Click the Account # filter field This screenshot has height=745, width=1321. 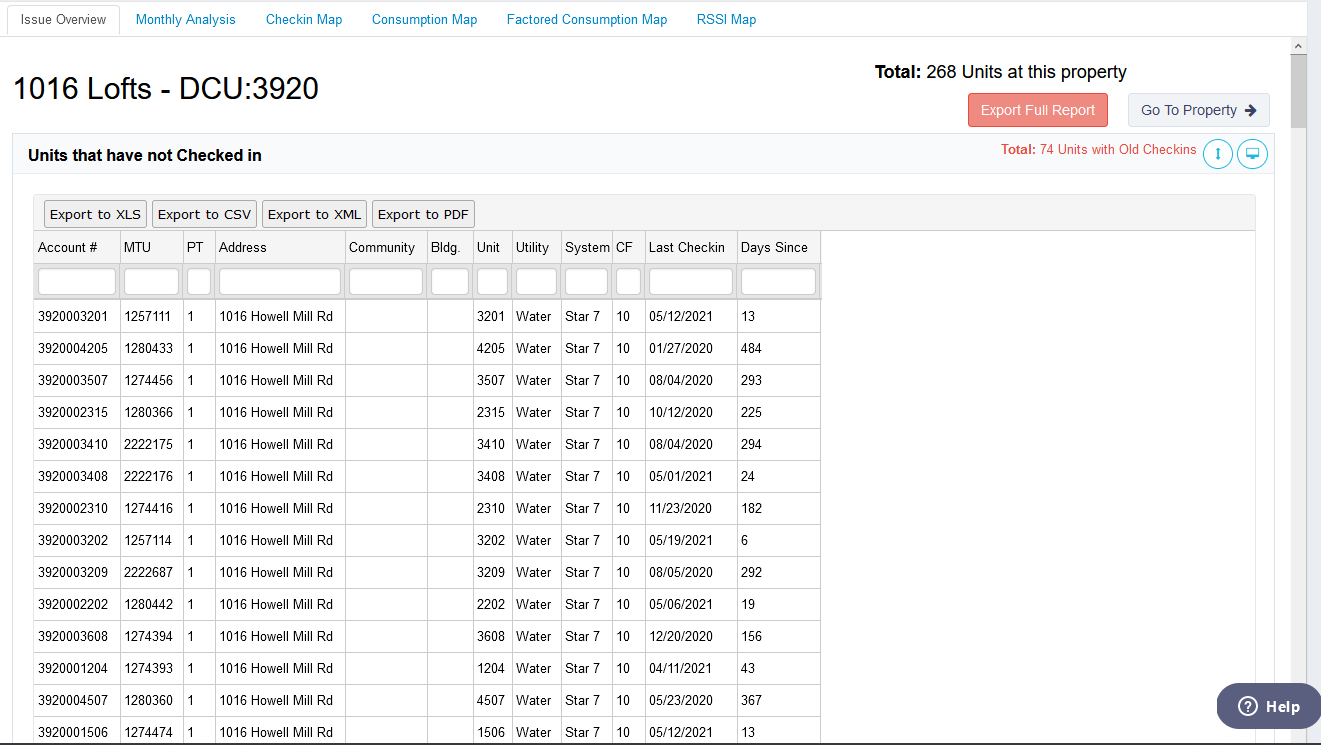pyautogui.click(x=77, y=282)
